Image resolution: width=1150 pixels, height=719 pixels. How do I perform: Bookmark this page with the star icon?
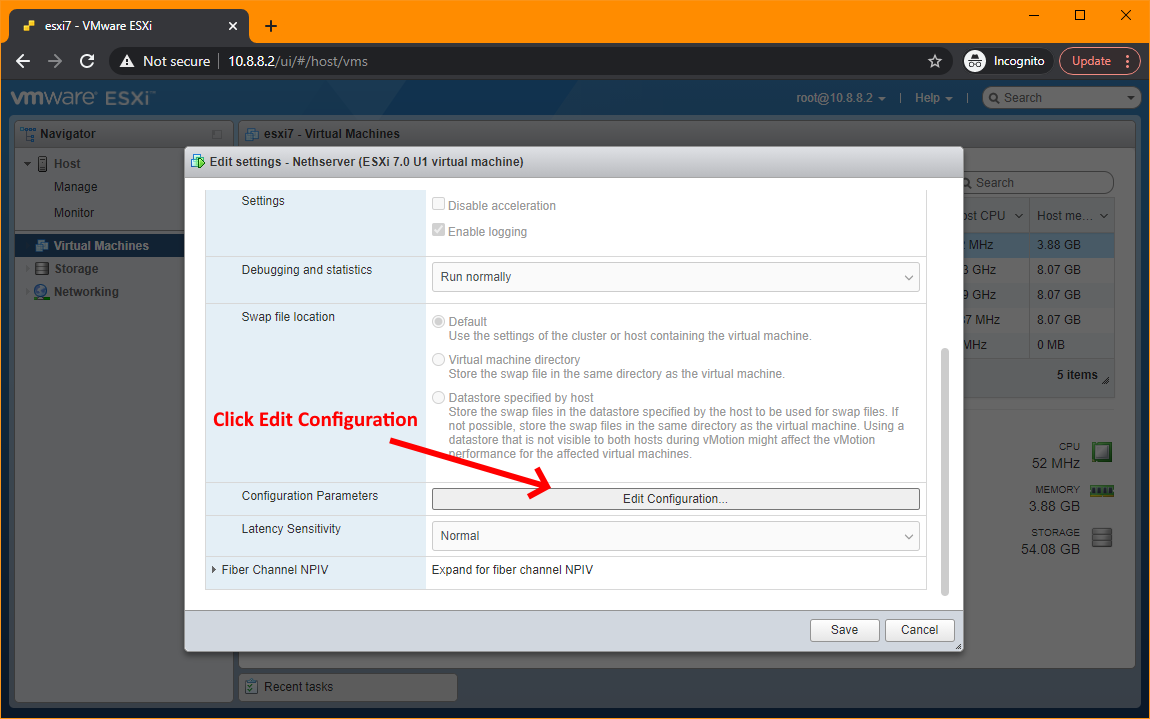click(x=934, y=61)
